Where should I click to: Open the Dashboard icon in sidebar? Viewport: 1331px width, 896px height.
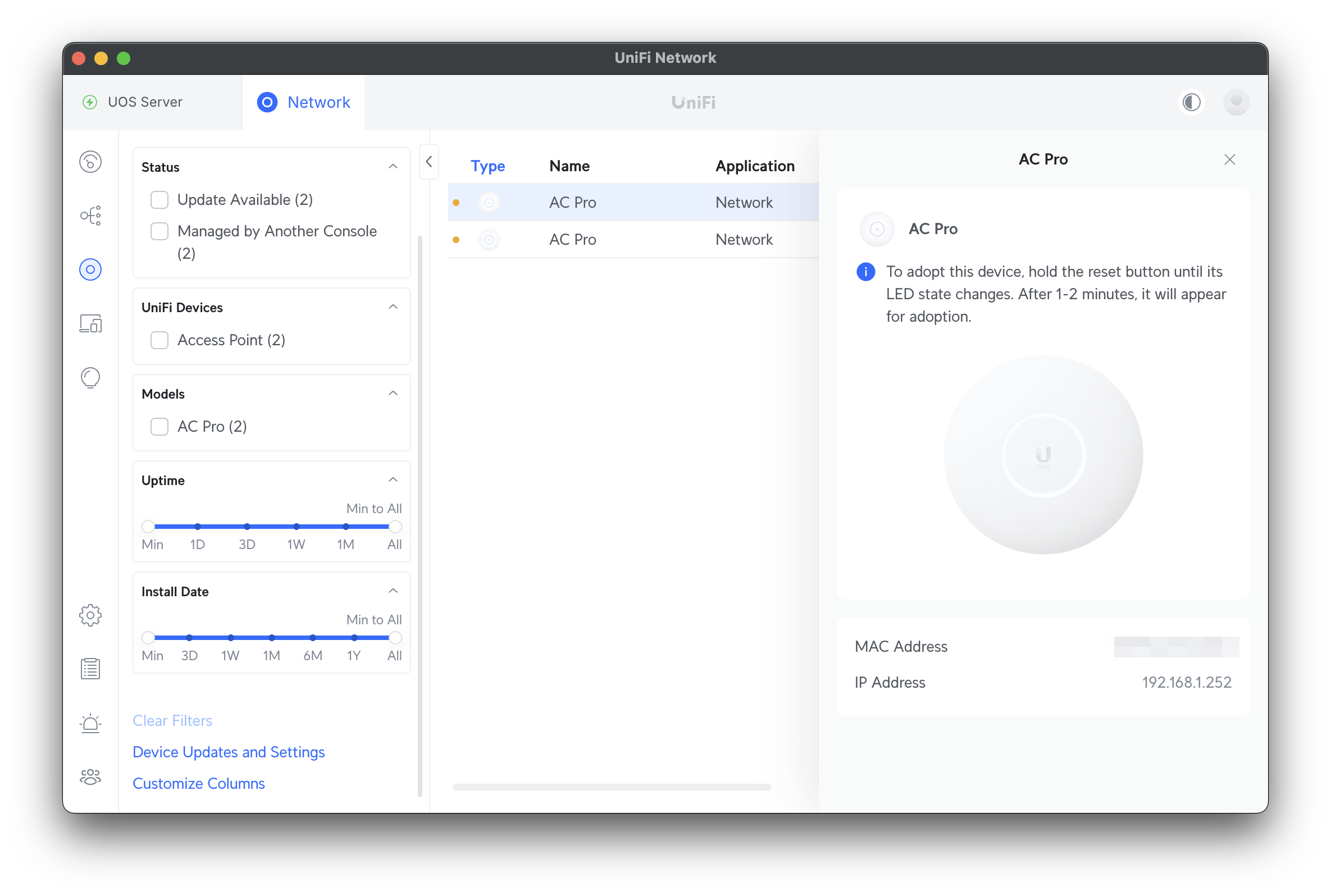(x=90, y=162)
